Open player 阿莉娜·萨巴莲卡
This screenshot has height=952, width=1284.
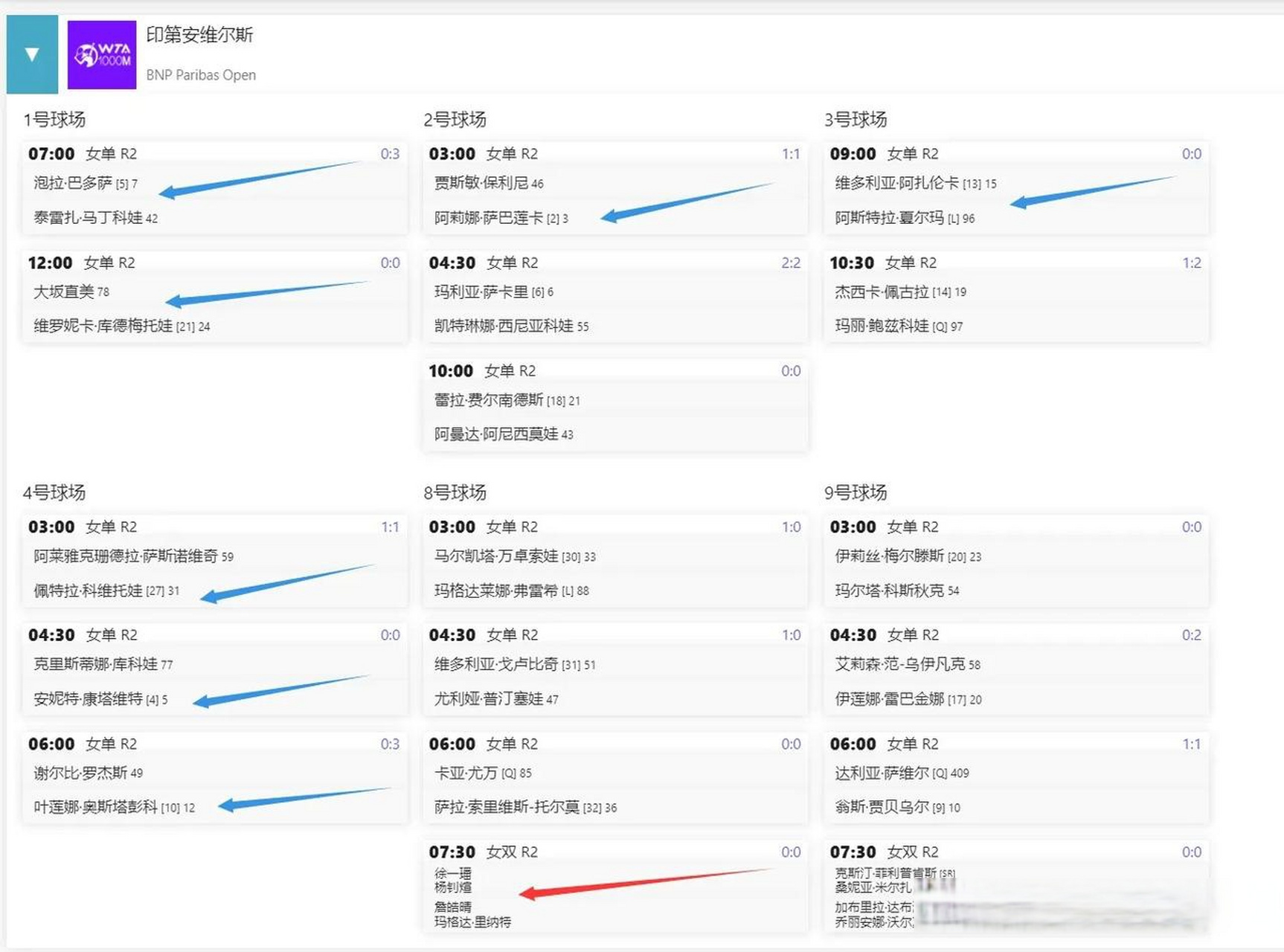pyautogui.click(x=489, y=217)
